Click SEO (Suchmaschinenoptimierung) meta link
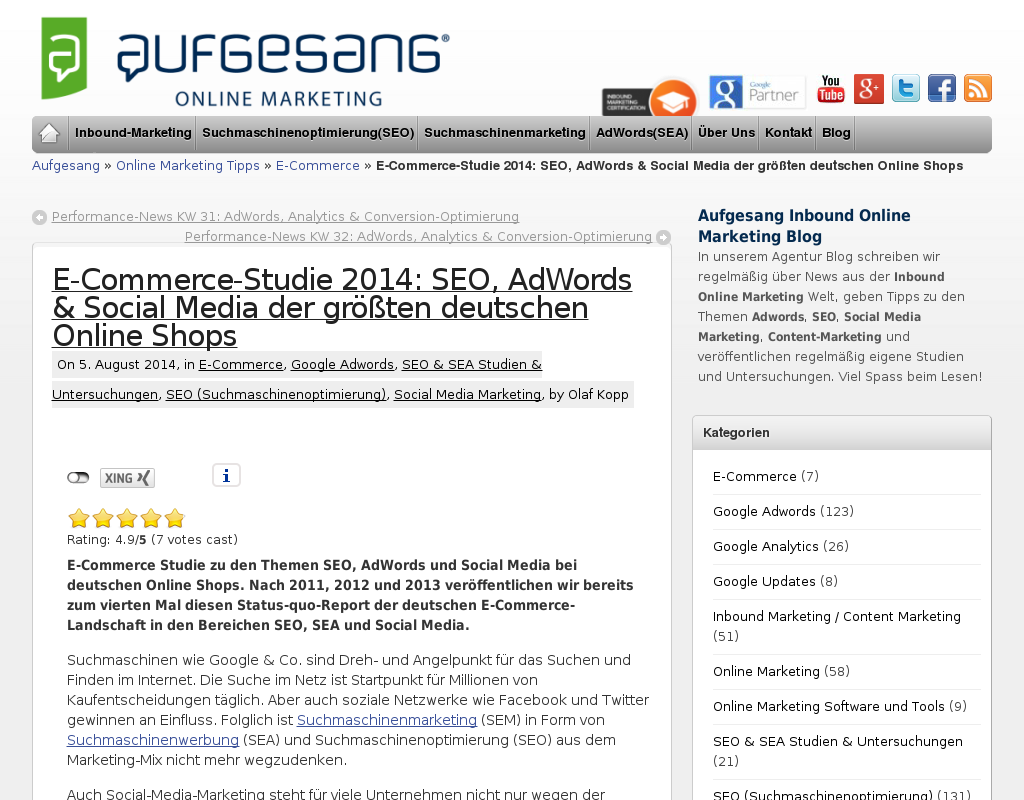Viewport: 1024px width, 800px height. click(x=276, y=394)
